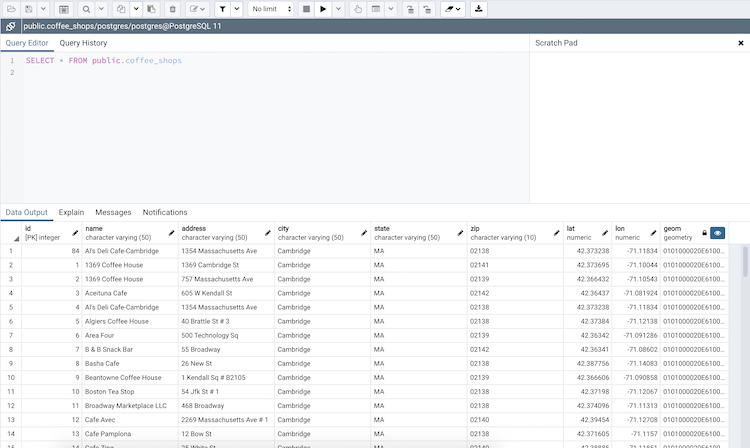Screen dimensions: 750x448
Task: Click the Stop query square button
Action: (x=305, y=9)
